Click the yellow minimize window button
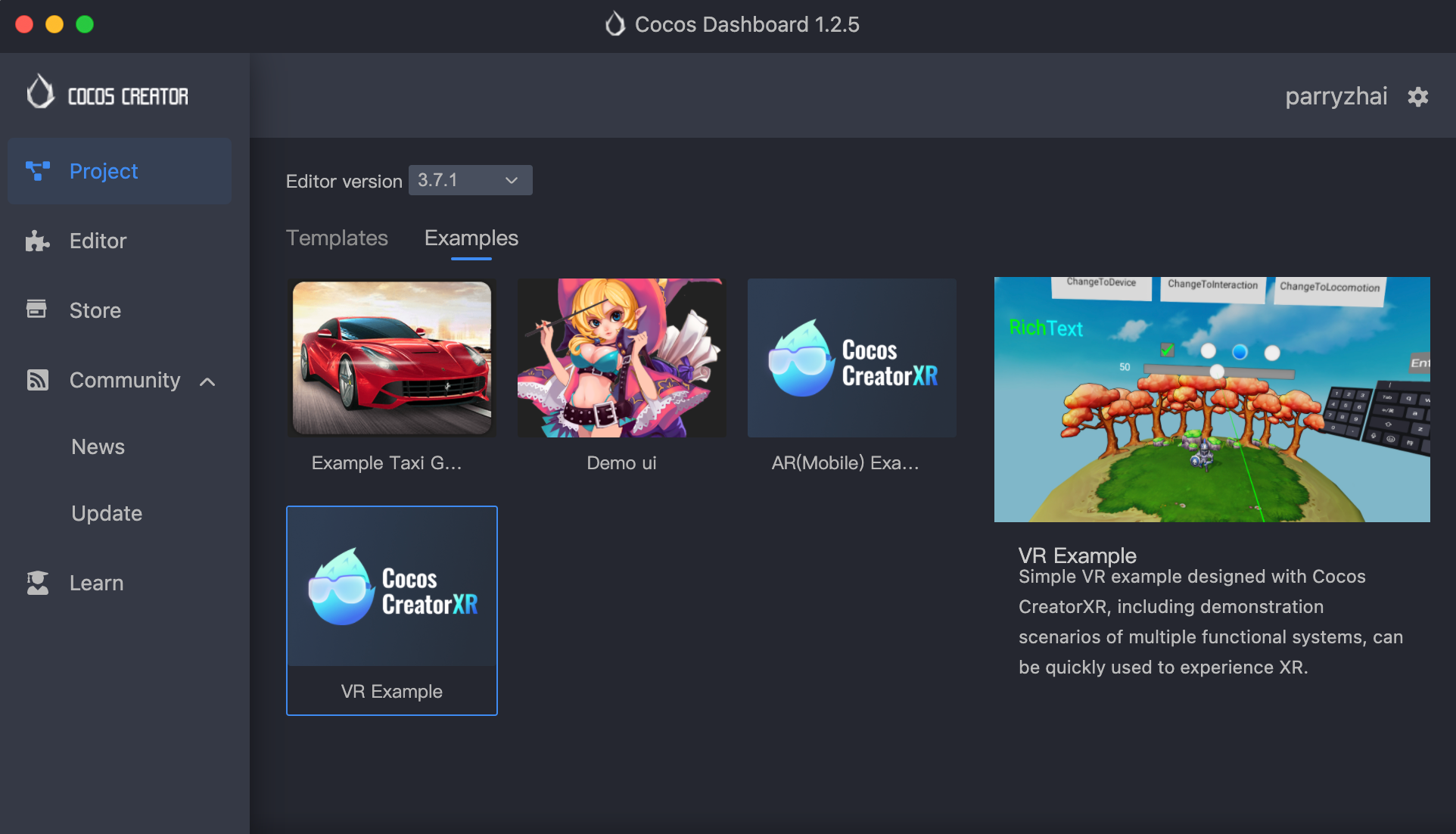 coord(54,24)
